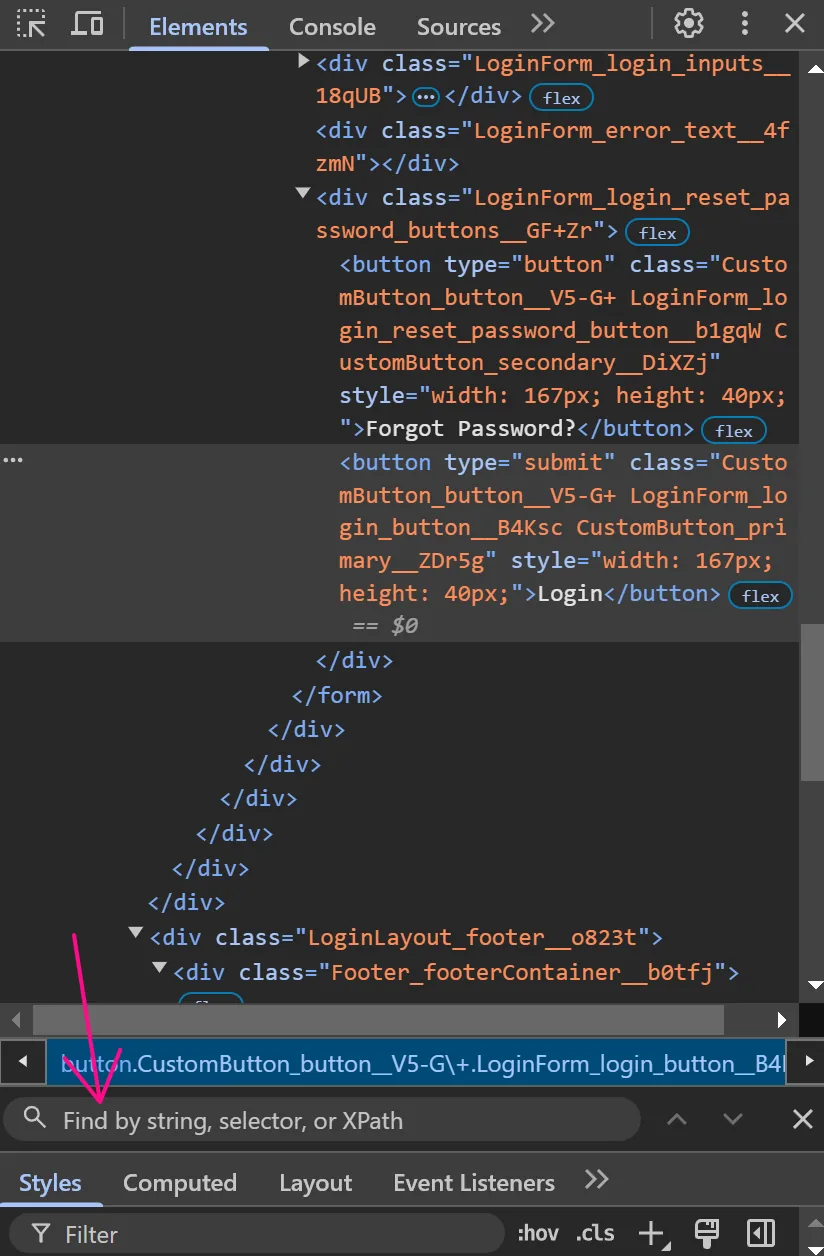This screenshot has height=1256, width=824.
Task: Switch to the Console tab
Action: tap(332, 27)
